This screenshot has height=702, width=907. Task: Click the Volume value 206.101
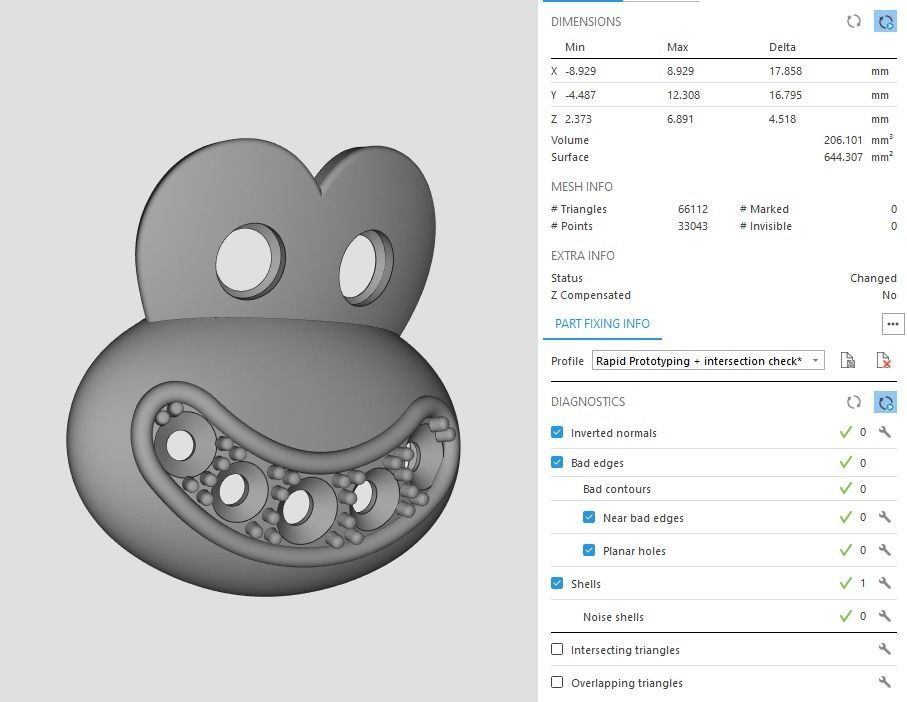843,141
